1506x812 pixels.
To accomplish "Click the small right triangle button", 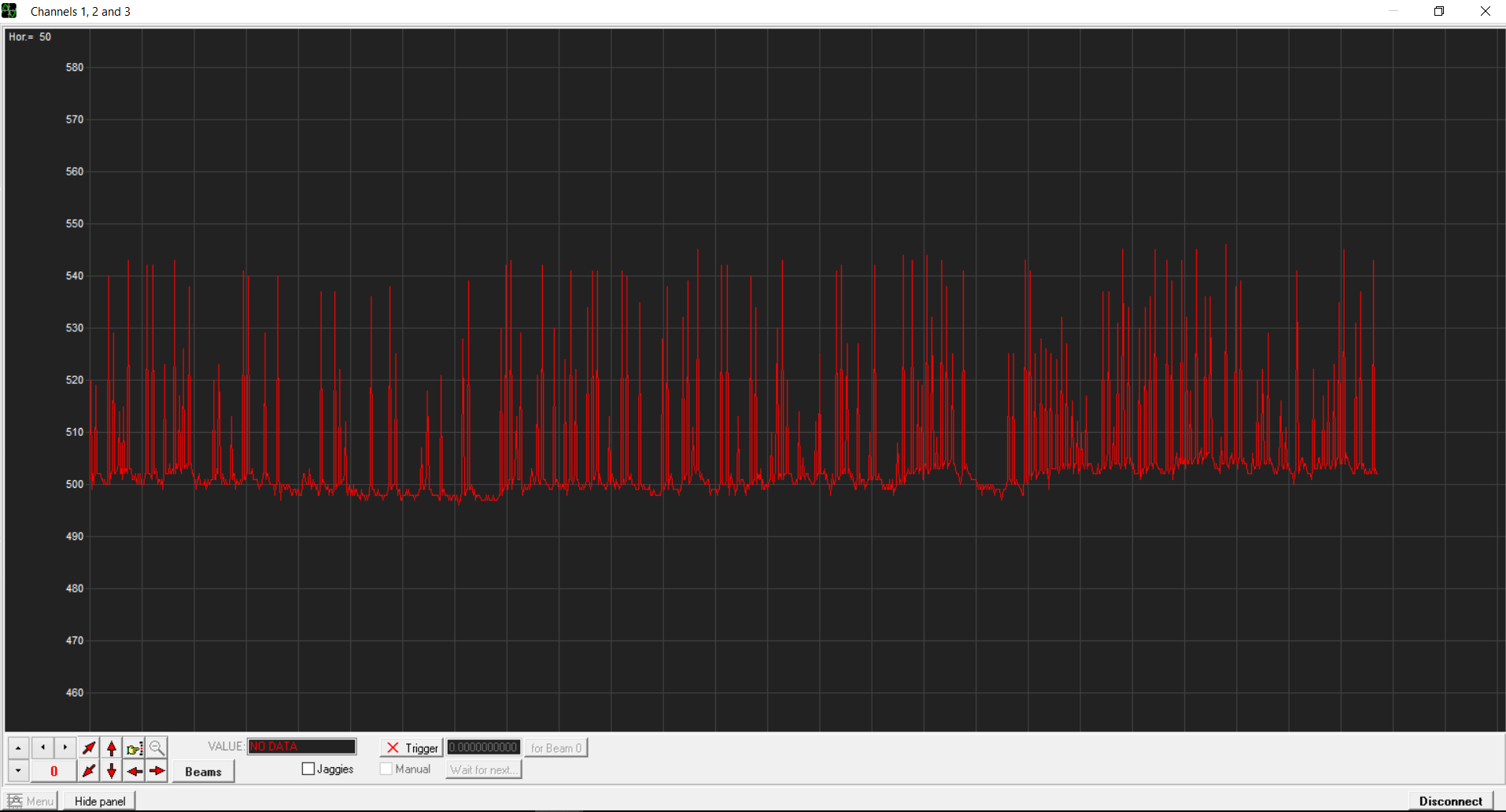I will pyautogui.click(x=65, y=747).
